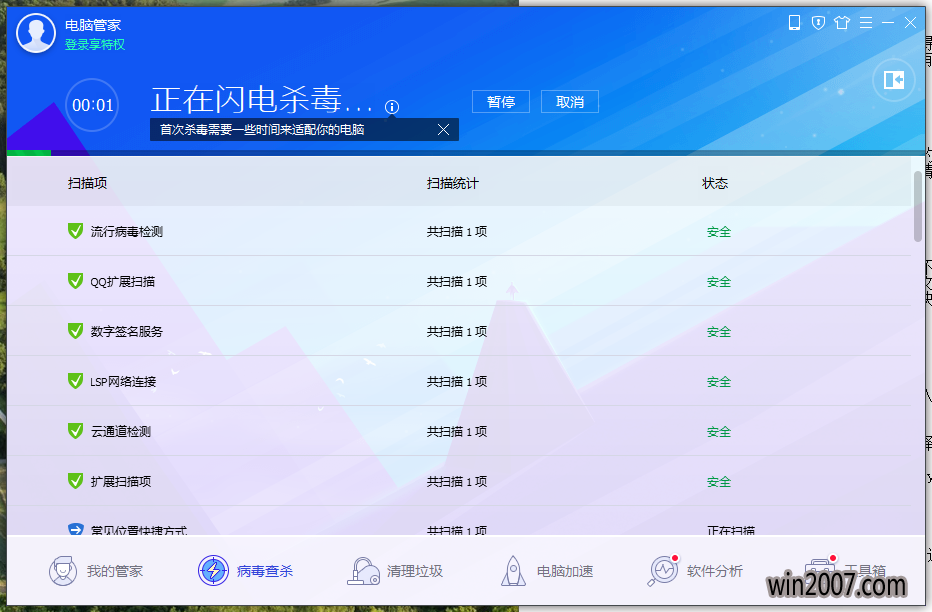The height and width of the screenshot is (612, 932).
Task: Close the 电脑管家 window
Action: [x=910, y=23]
